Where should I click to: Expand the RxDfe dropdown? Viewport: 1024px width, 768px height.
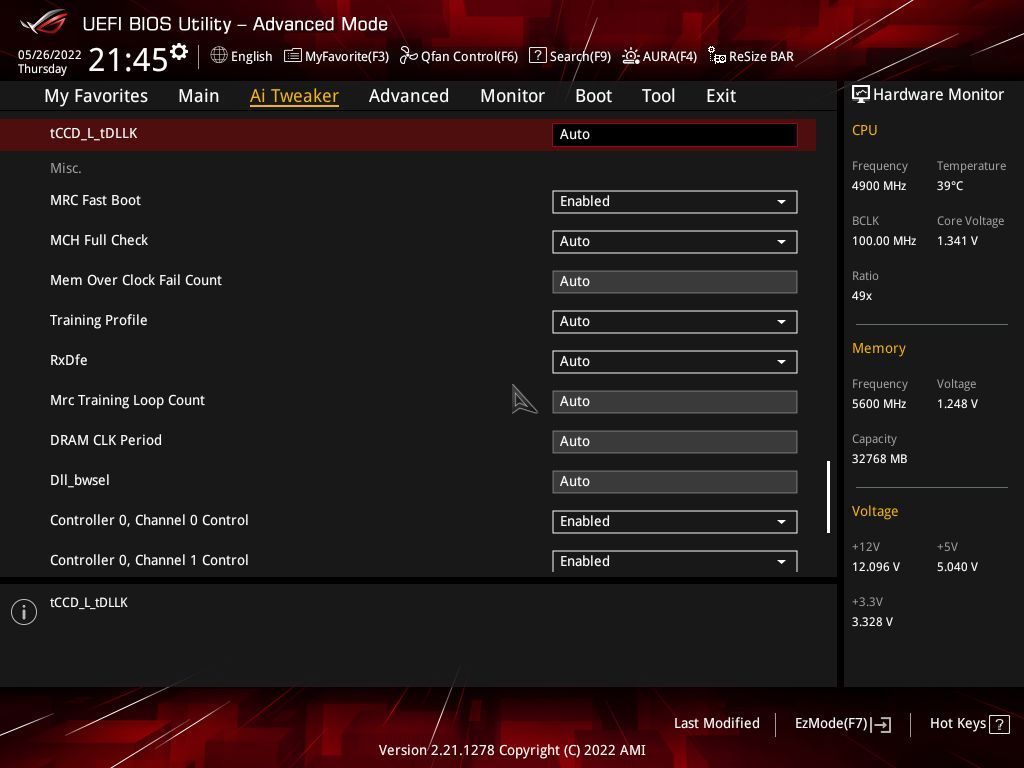pyautogui.click(x=675, y=361)
